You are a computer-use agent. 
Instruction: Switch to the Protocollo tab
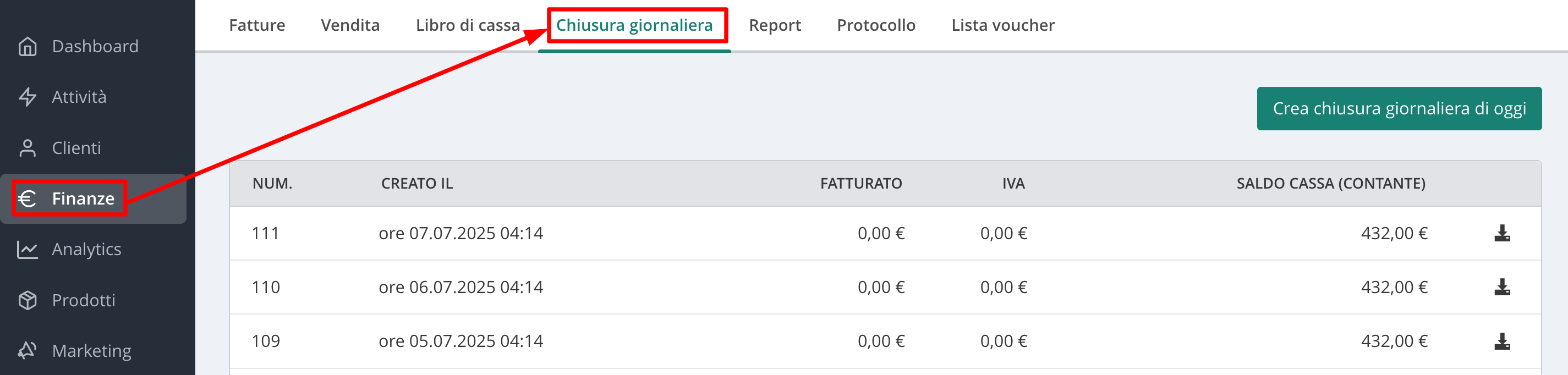tap(876, 25)
